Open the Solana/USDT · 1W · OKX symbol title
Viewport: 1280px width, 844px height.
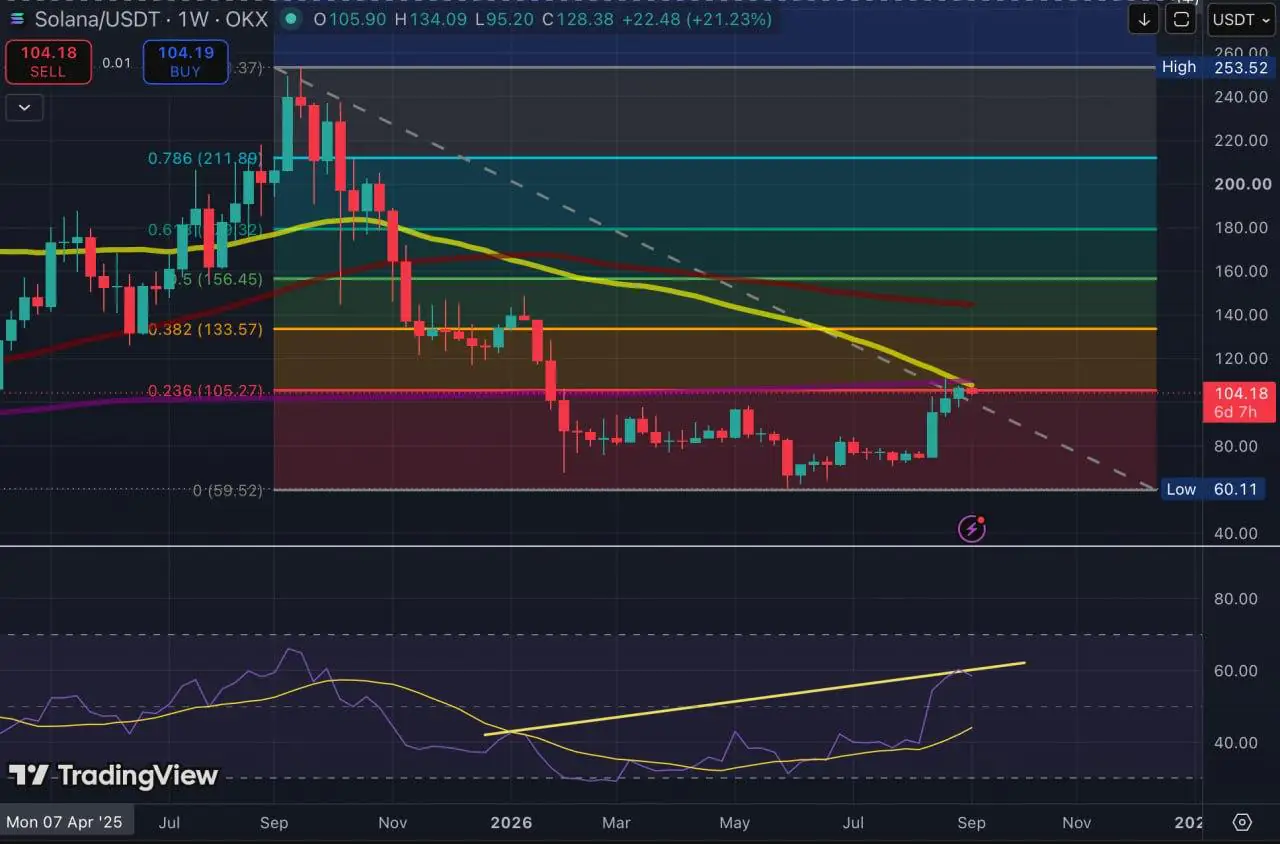coord(151,19)
